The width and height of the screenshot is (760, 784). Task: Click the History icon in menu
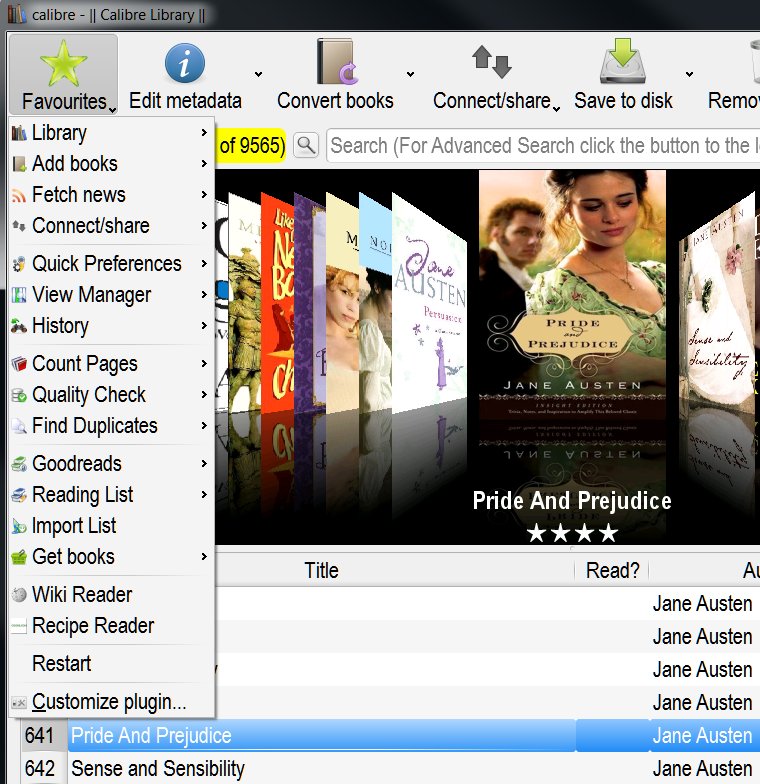[x=19, y=326]
